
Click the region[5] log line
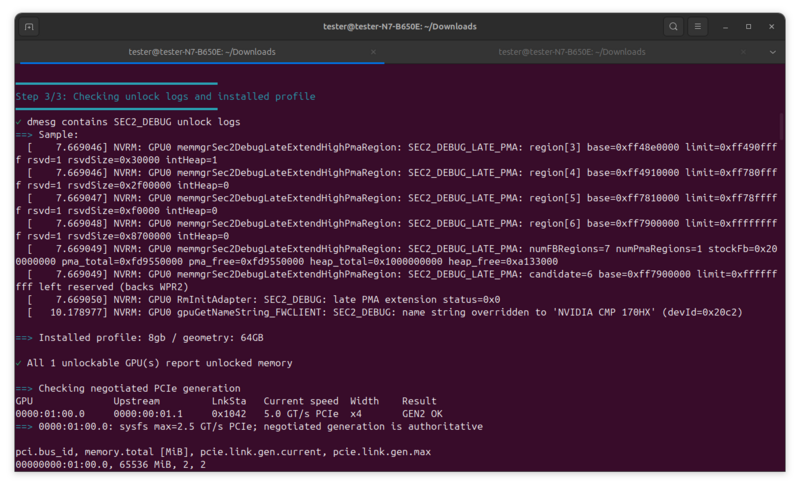pos(396,204)
